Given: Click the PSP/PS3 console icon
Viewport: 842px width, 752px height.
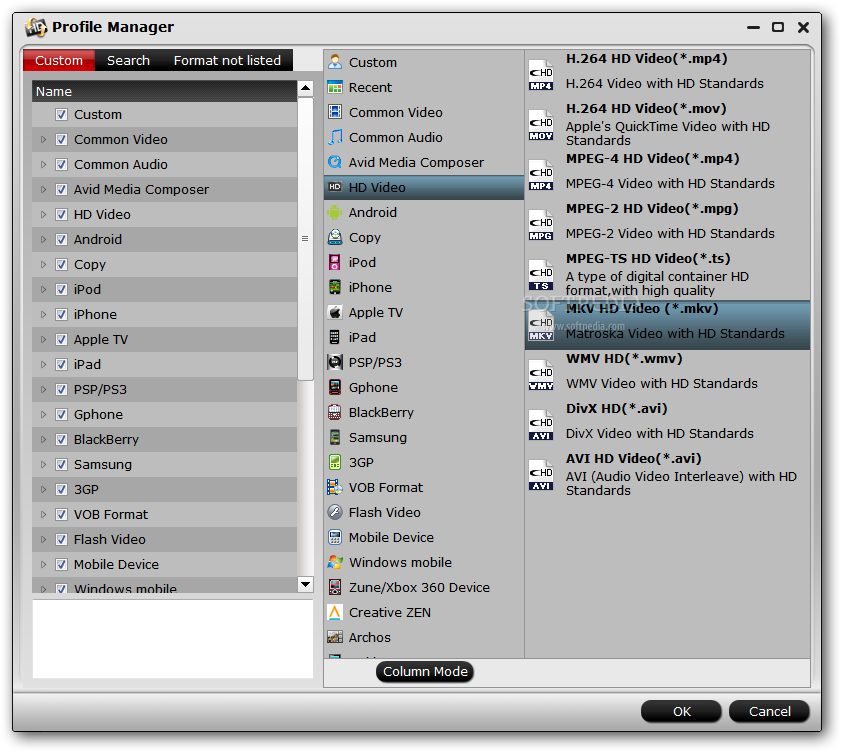Looking at the screenshot, I should (335, 362).
